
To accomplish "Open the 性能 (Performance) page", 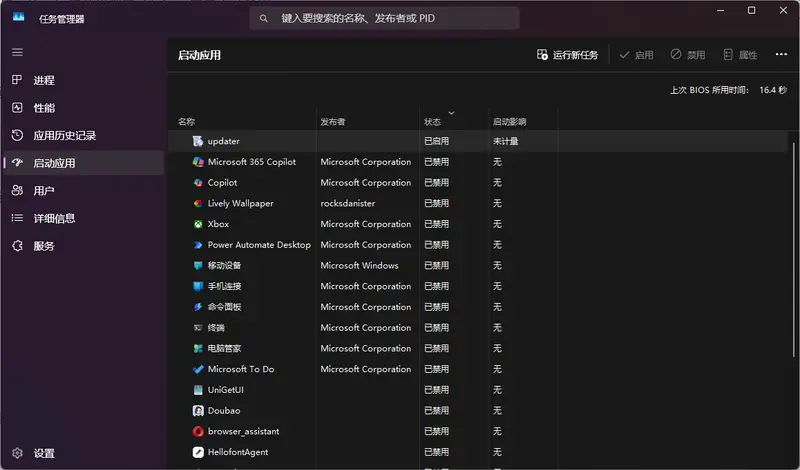I will coord(84,108).
